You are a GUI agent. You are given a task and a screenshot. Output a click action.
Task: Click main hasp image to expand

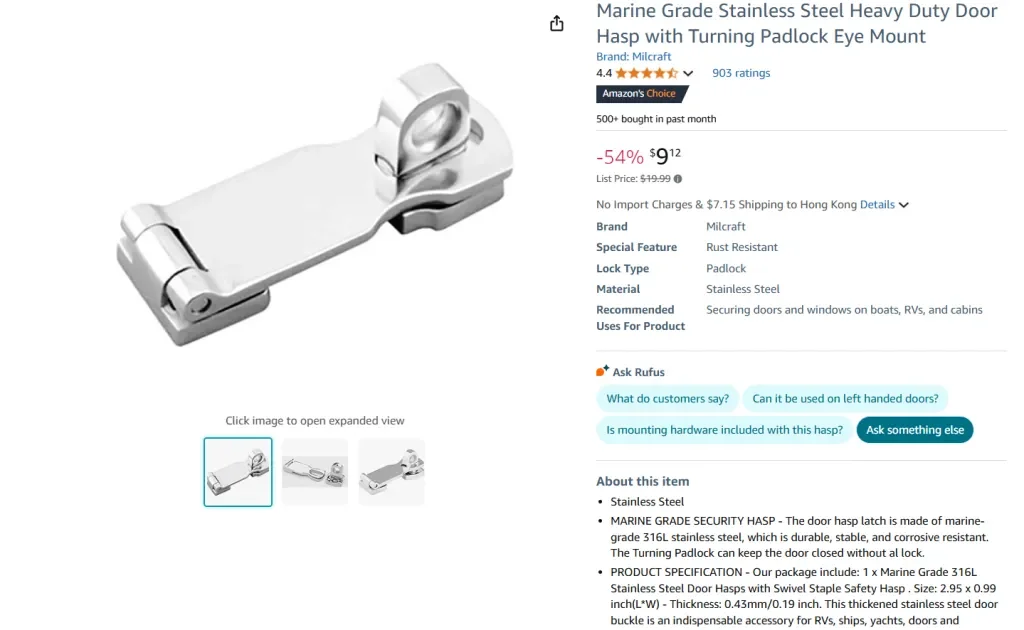click(315, 205)
